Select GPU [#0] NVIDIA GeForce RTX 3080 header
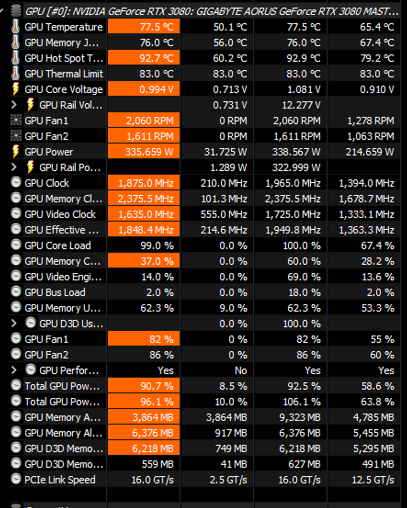 212,11
